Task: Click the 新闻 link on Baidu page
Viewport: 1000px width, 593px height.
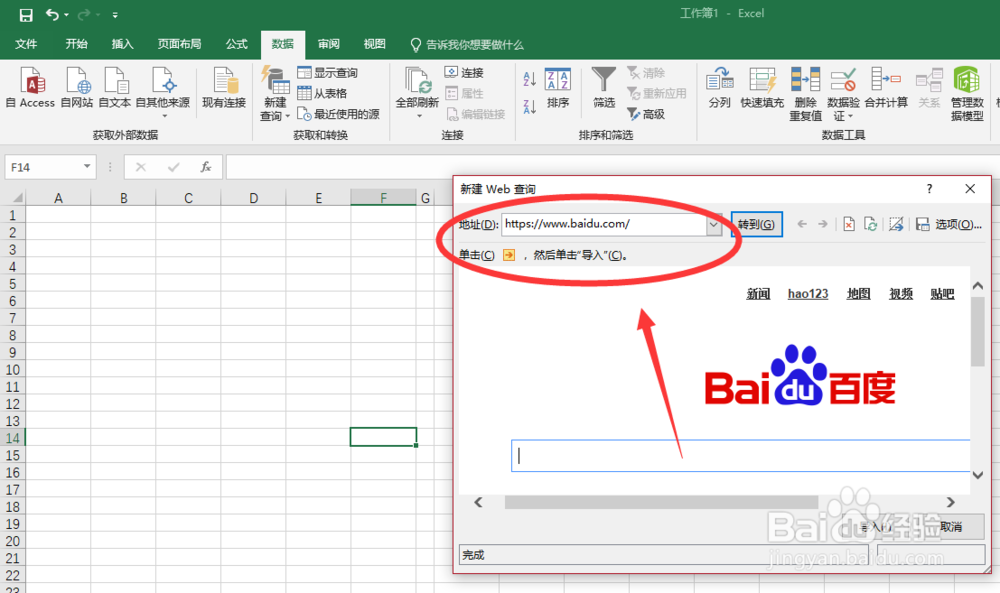Action: [x=758, y=294]
